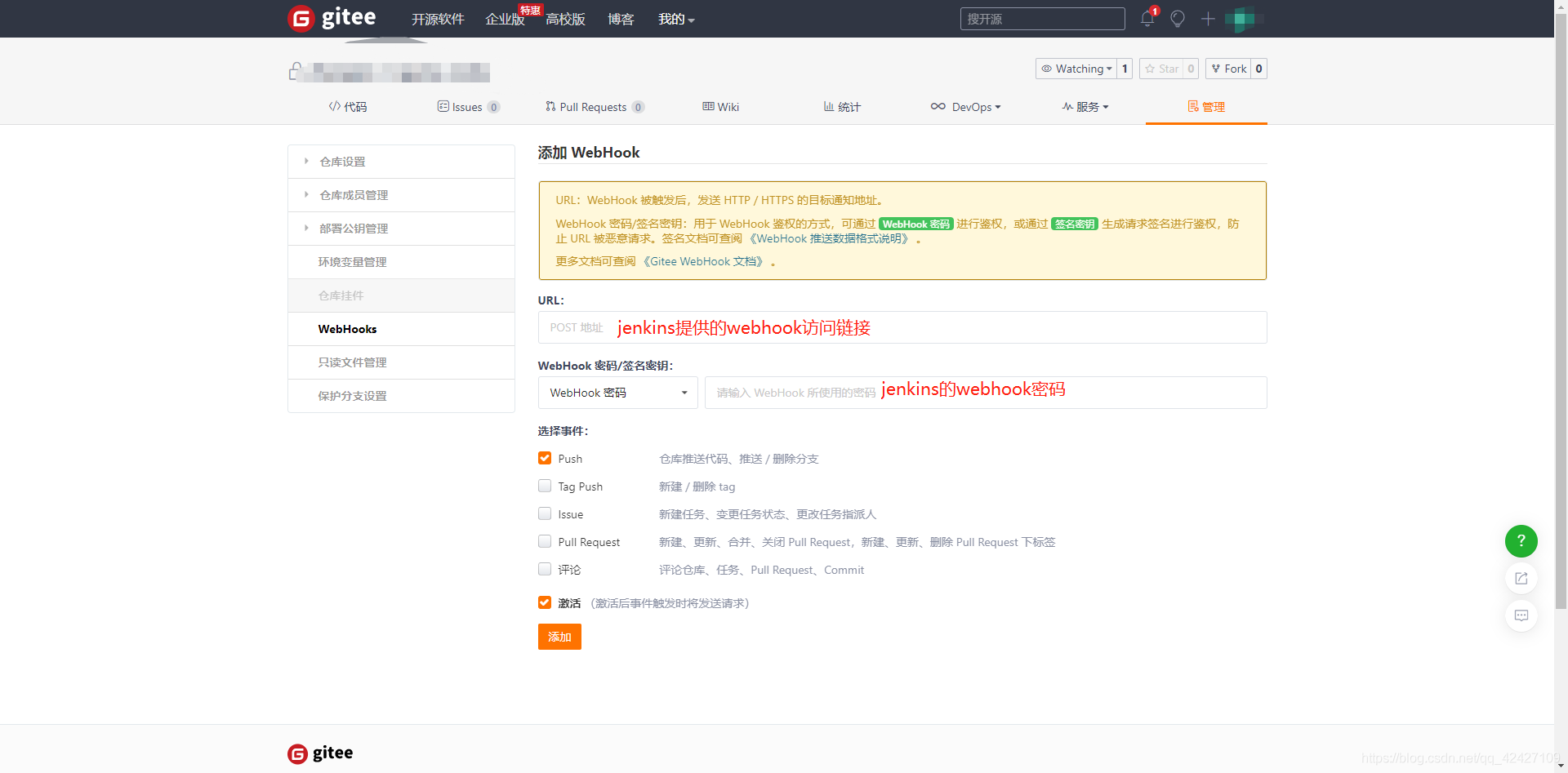Toggle the 激活 checkbox
This screenshot has height=773, width=1568.
pos(545,602)
